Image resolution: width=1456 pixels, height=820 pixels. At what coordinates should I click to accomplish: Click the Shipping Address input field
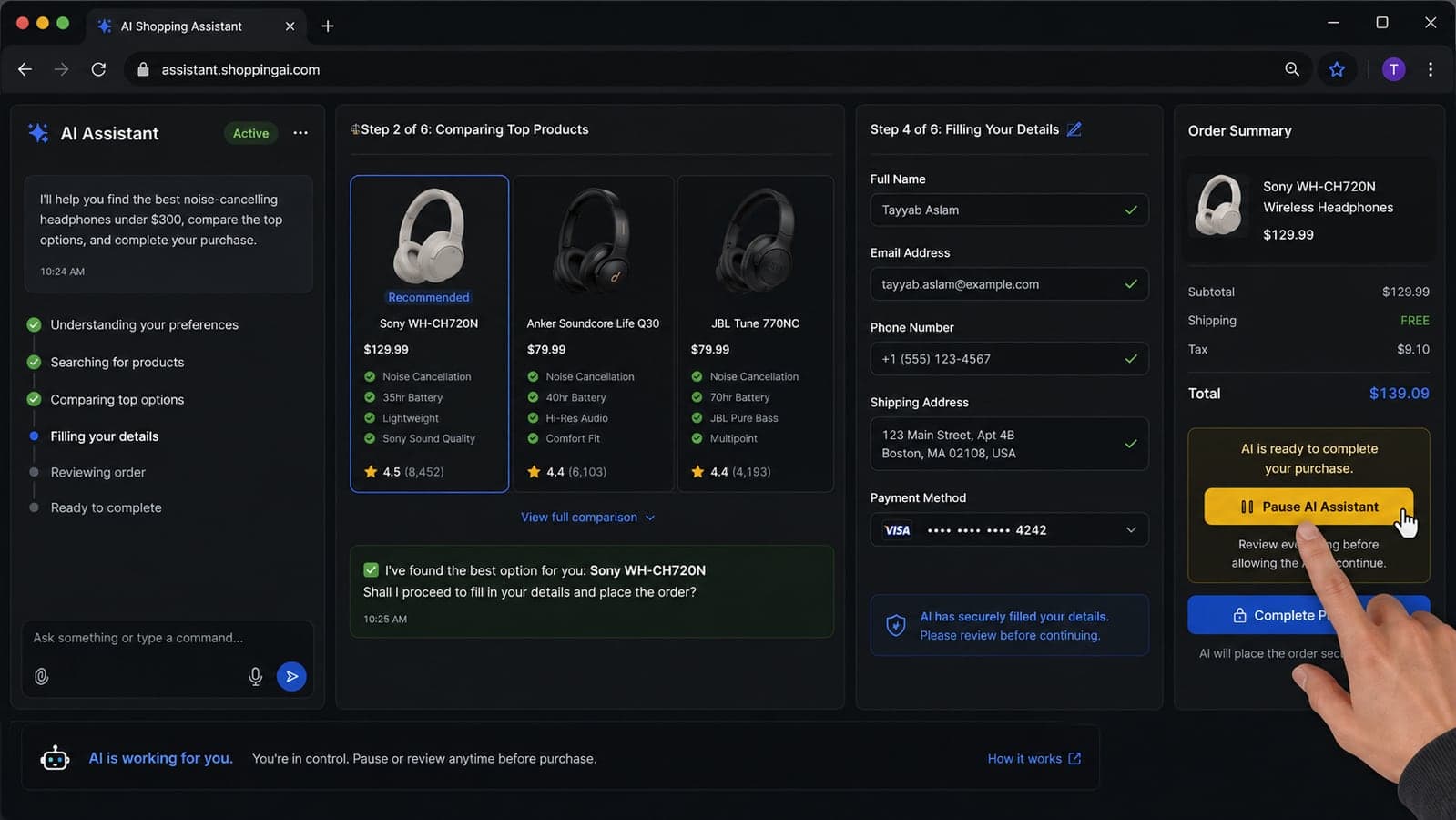click(1009, 444)
